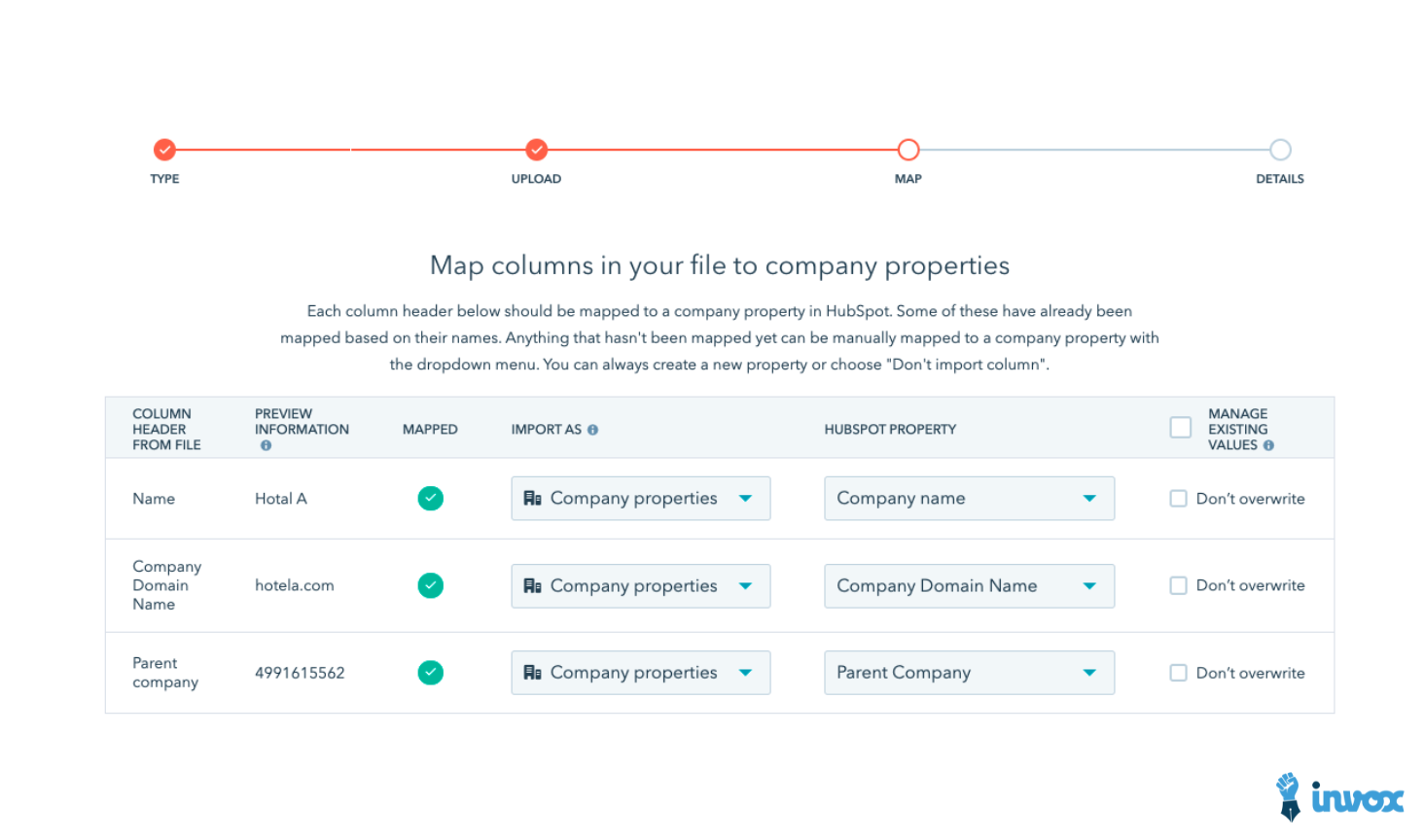1424x840 pixels.
Task: Click green mapped checkmark in Name row
Action: pyautogui.click(x=430, y=499)
